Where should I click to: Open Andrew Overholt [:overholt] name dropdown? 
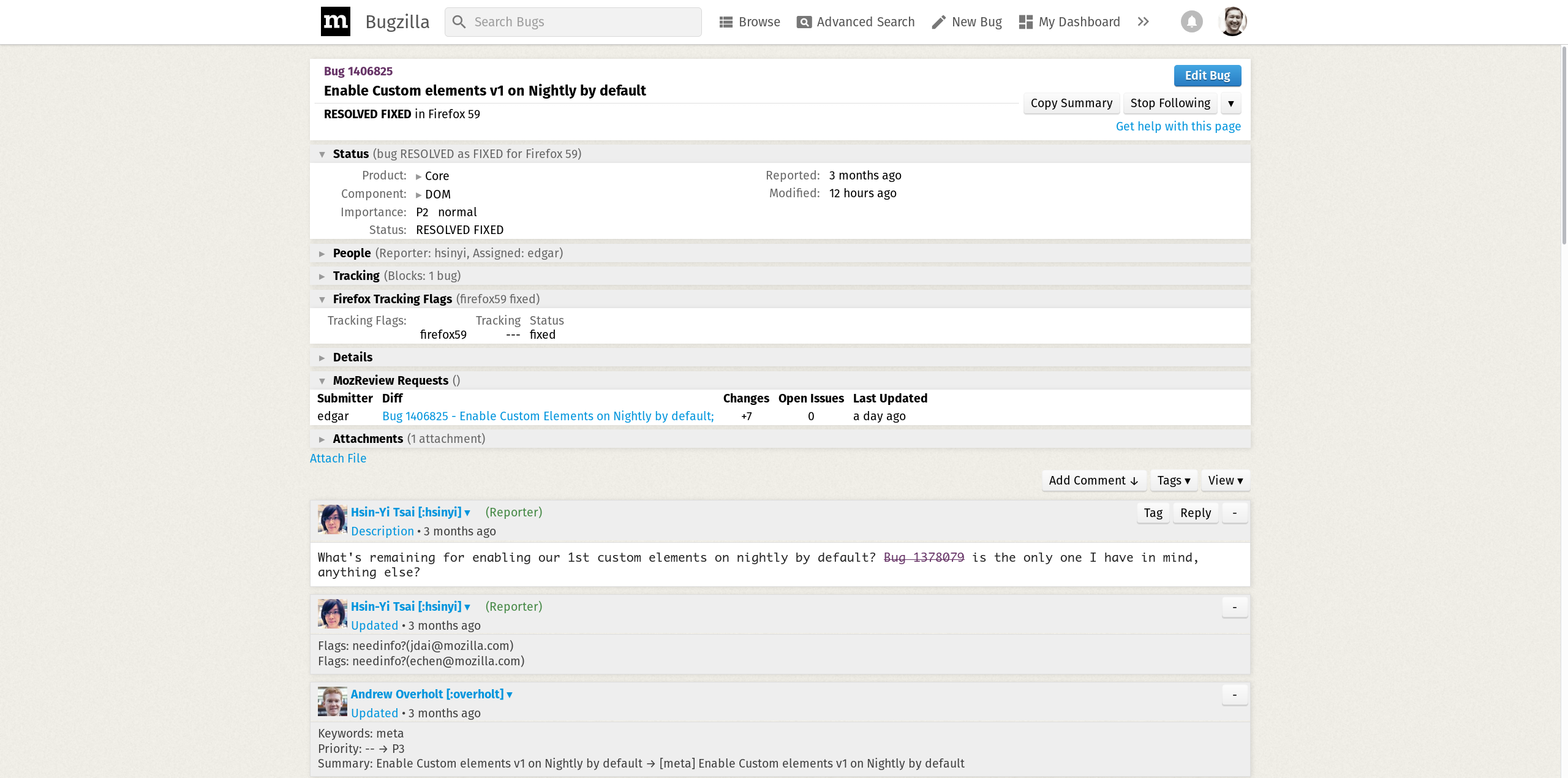tap(431, 694)
